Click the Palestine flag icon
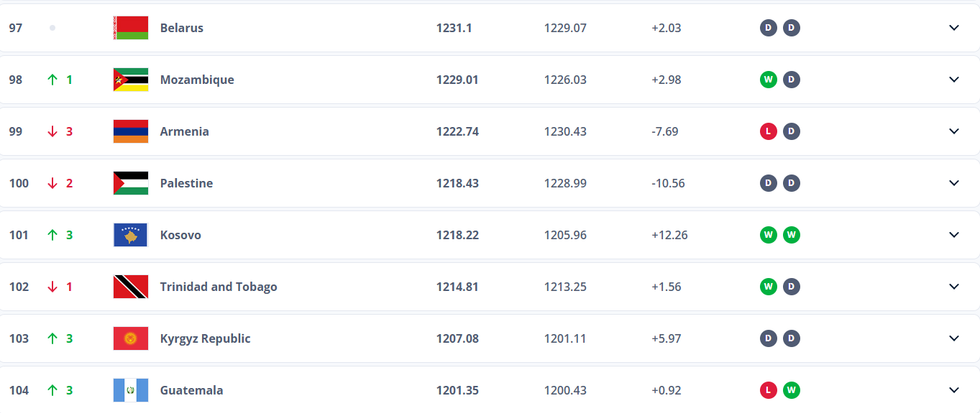 [x=131, y=183]
